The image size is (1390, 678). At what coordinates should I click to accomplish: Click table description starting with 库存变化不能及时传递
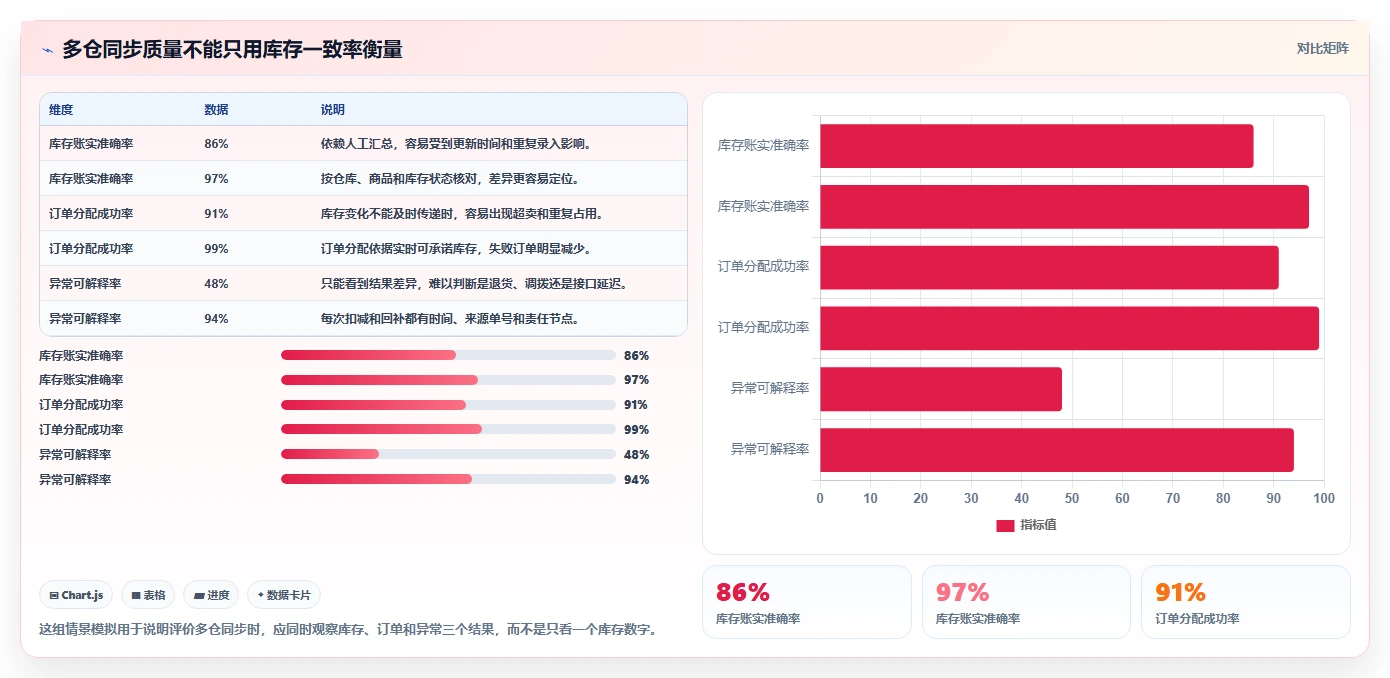[462, 214]
